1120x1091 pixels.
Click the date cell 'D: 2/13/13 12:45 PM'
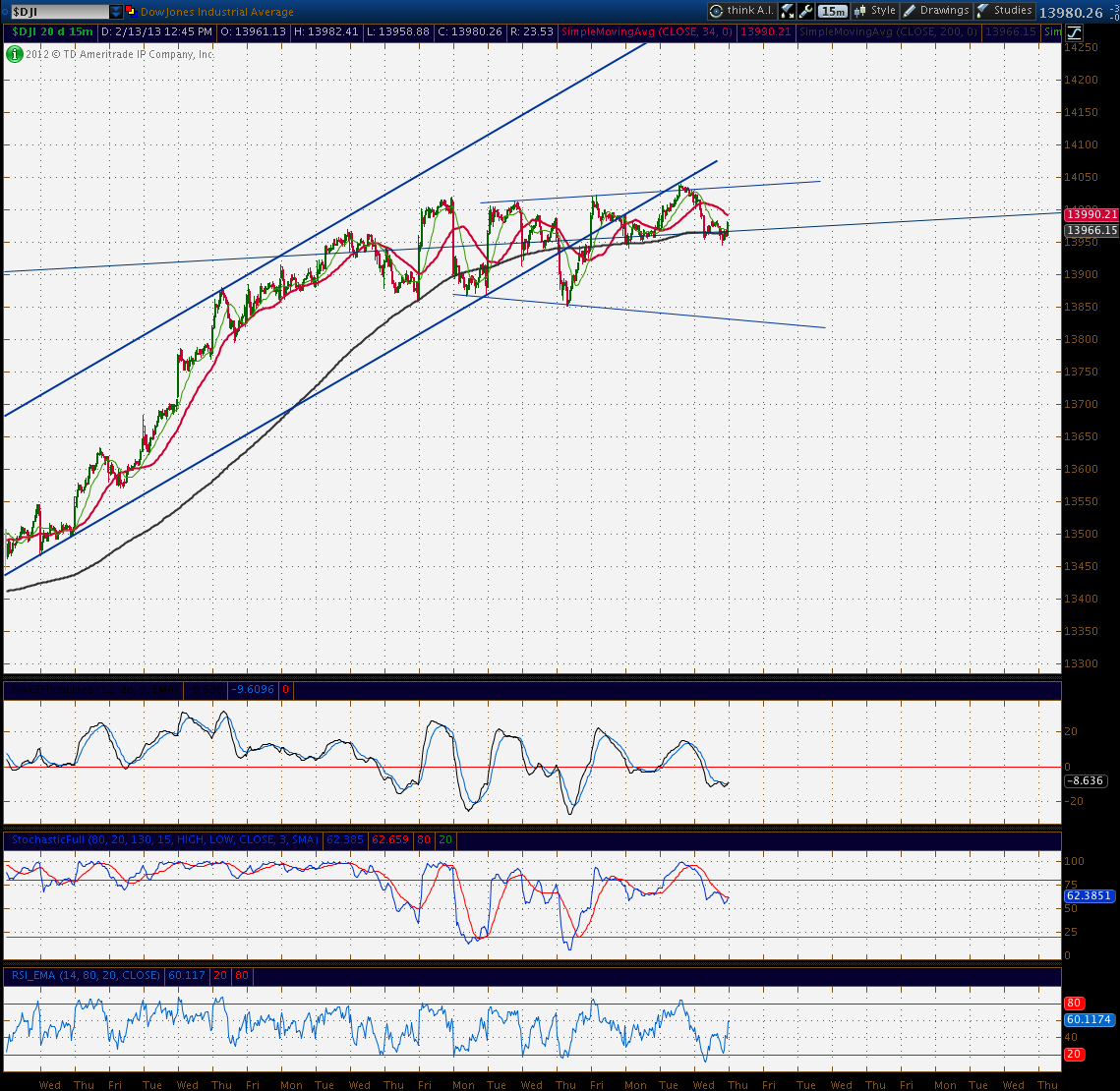(156, 31)
